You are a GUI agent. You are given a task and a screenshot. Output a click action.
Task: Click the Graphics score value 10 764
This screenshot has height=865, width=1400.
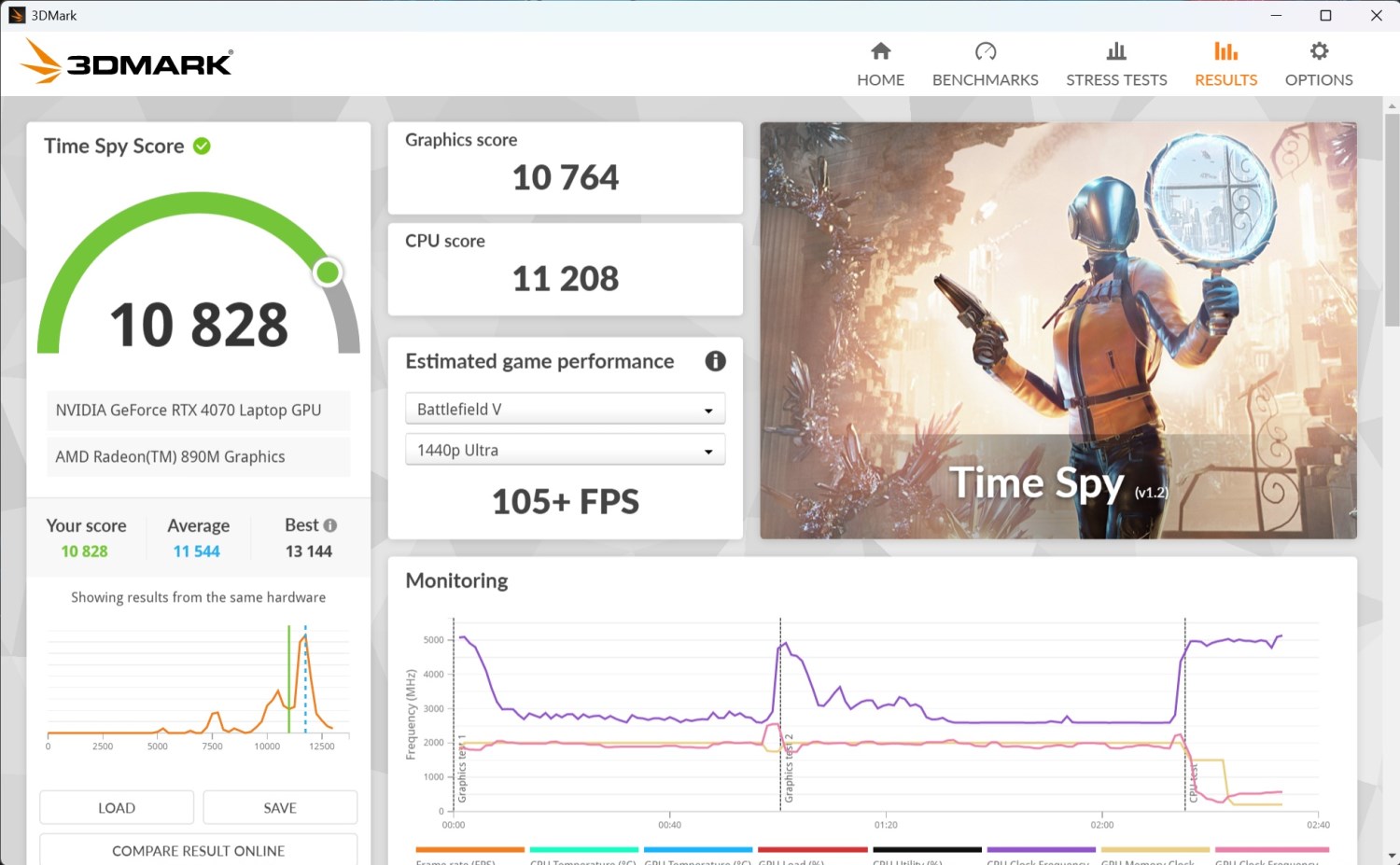tap(565, 177)
